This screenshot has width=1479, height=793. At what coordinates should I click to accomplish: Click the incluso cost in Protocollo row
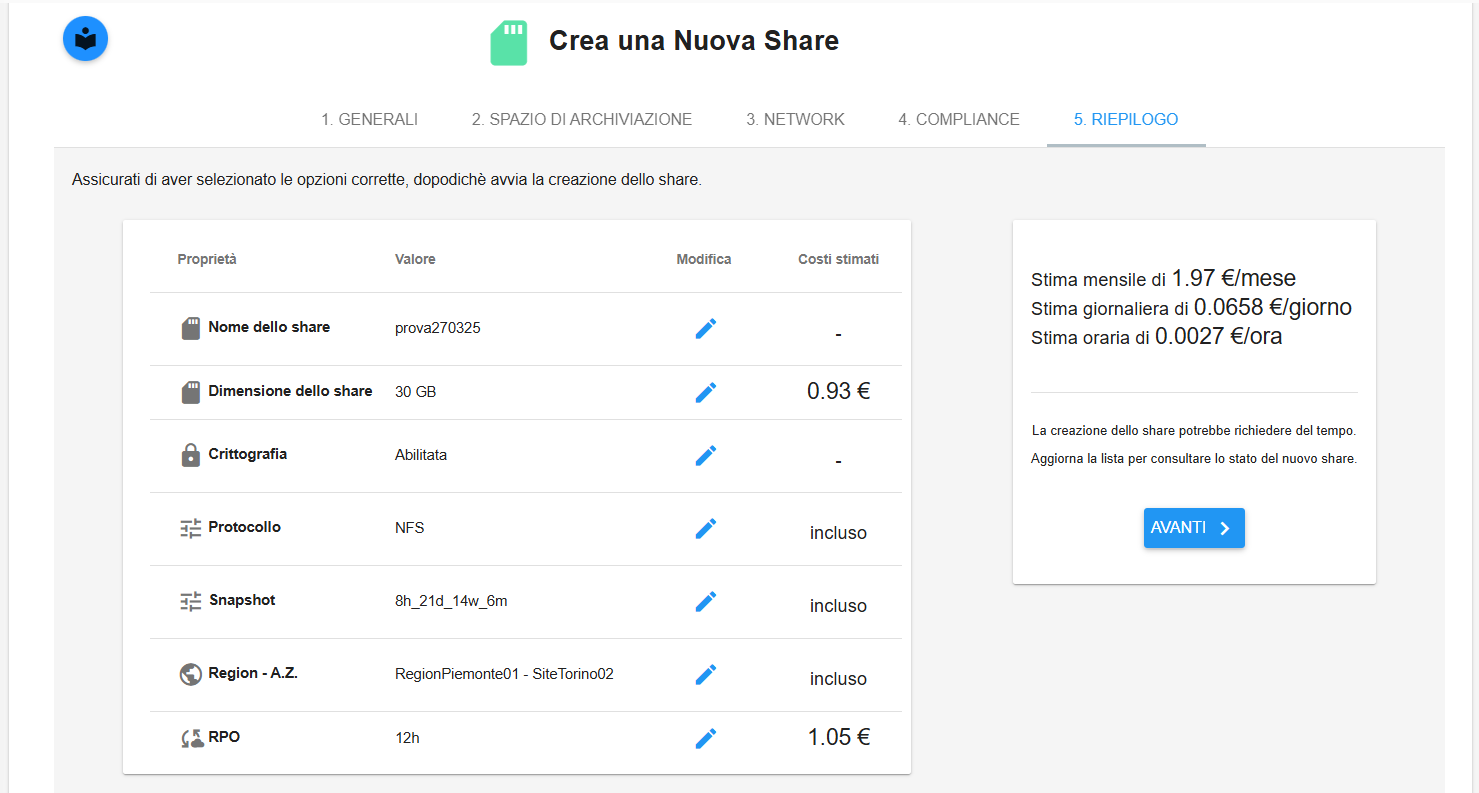pyautogui.click(x=838, y=533)
